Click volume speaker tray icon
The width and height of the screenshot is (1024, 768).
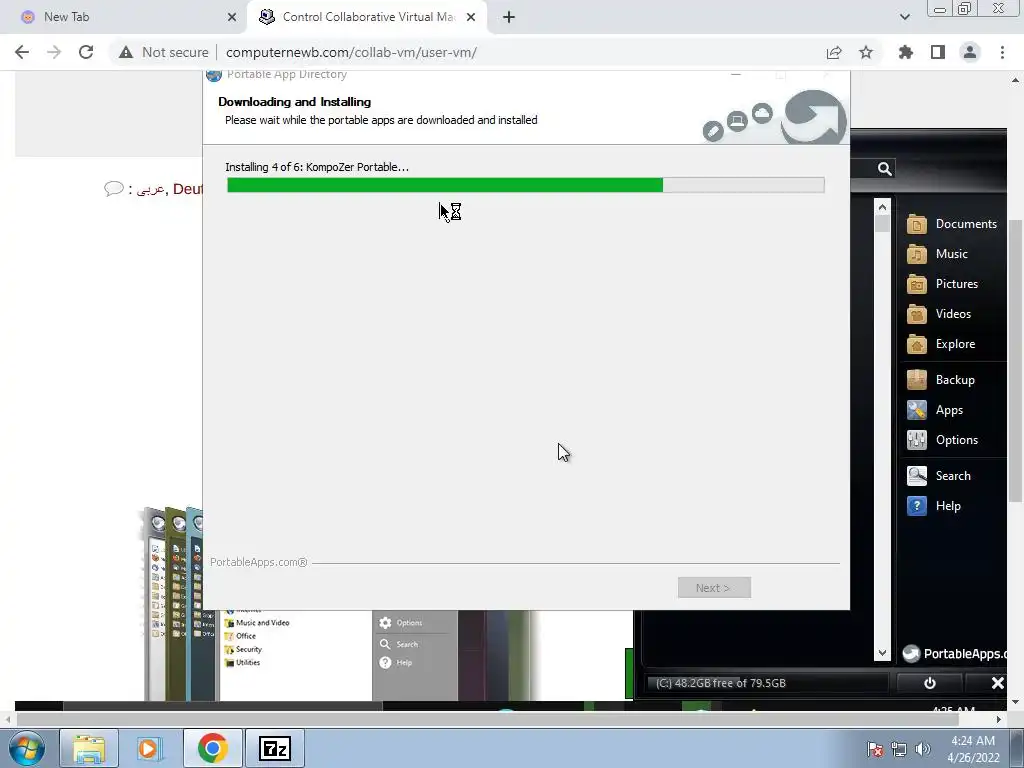tap(922, 749)
